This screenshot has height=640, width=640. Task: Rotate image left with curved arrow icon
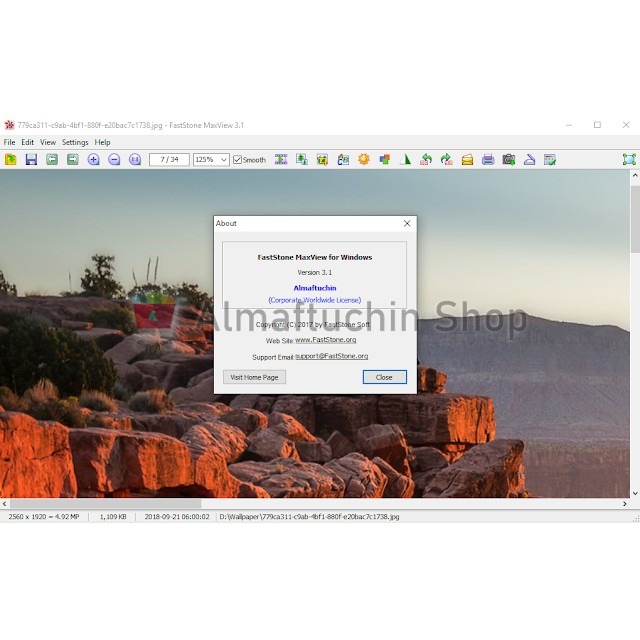click(x=426, y=159)
